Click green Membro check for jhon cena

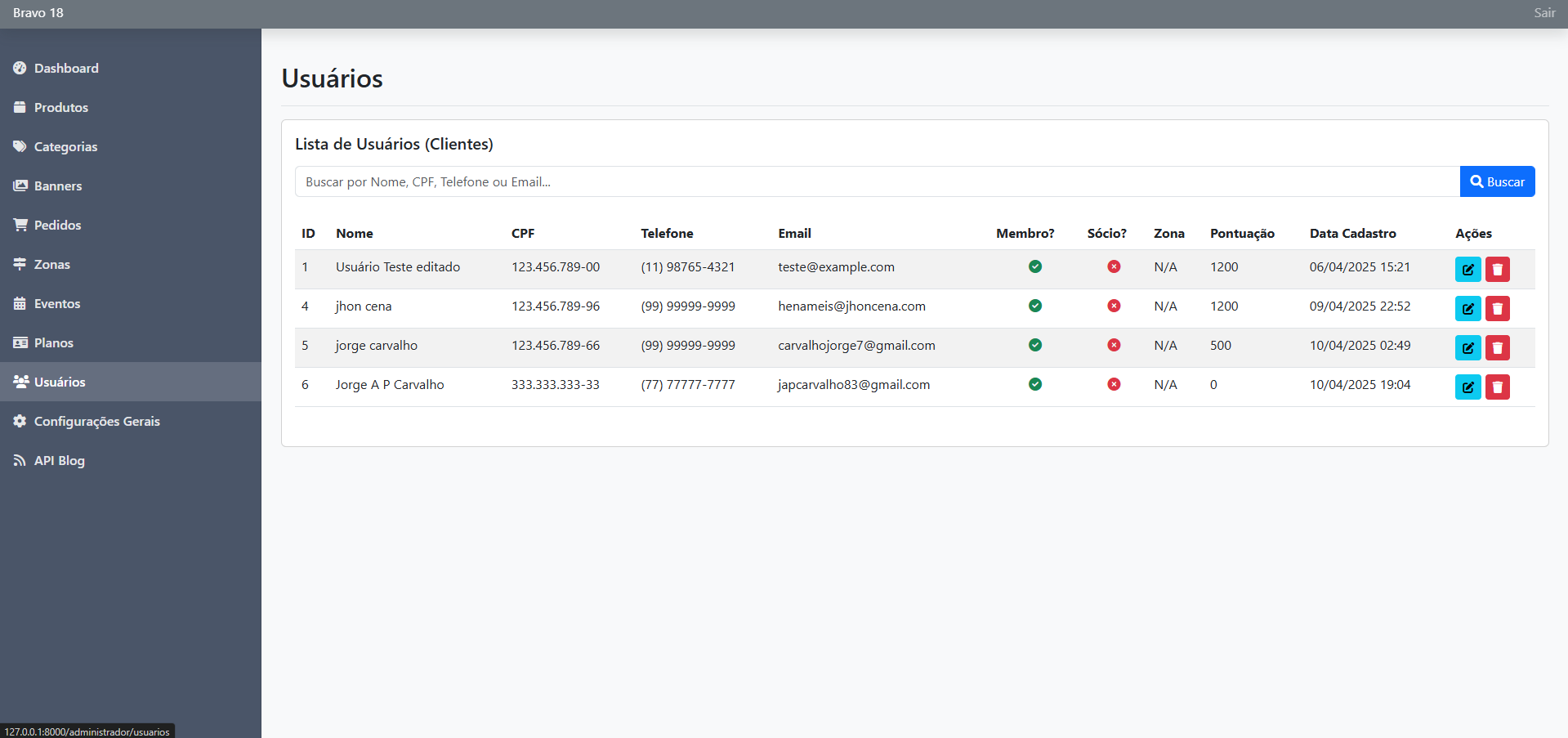pos(1035,306)
